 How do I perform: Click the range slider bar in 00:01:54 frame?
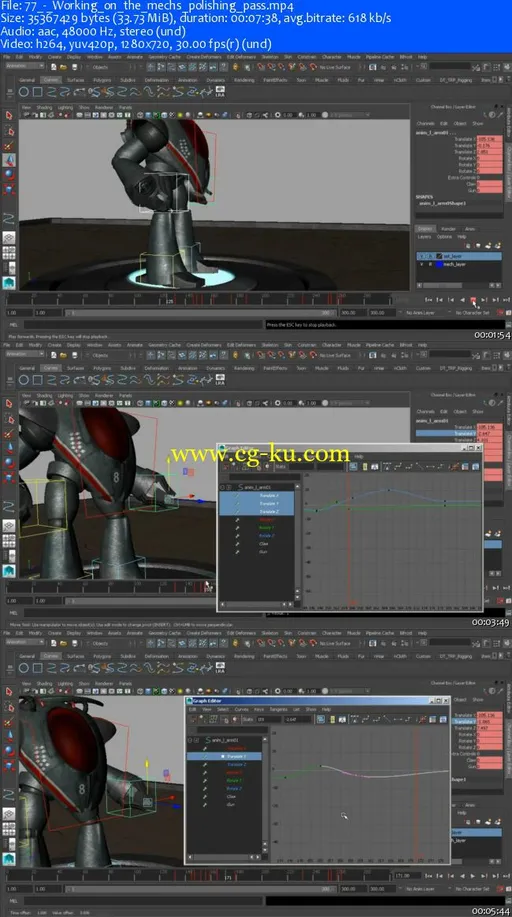point(200,313)
